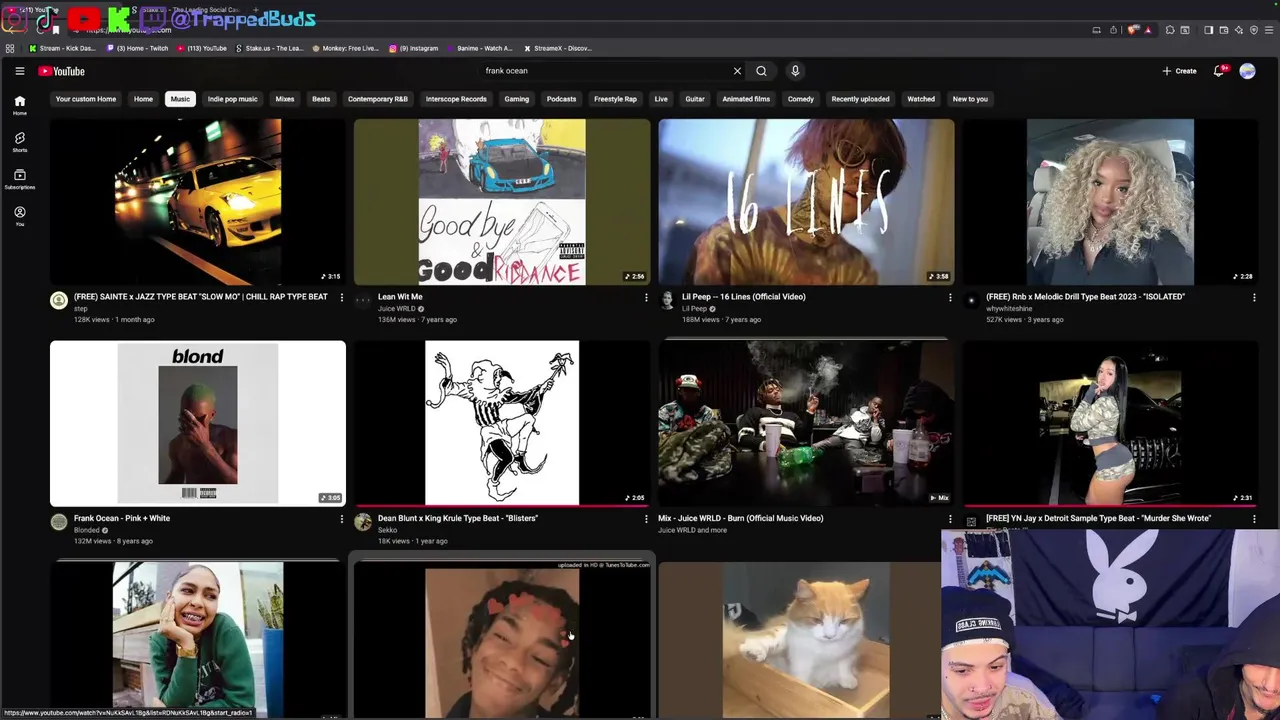
Task: Open more options for Frank Ocean Pink + White
Action: click(342, 519)
